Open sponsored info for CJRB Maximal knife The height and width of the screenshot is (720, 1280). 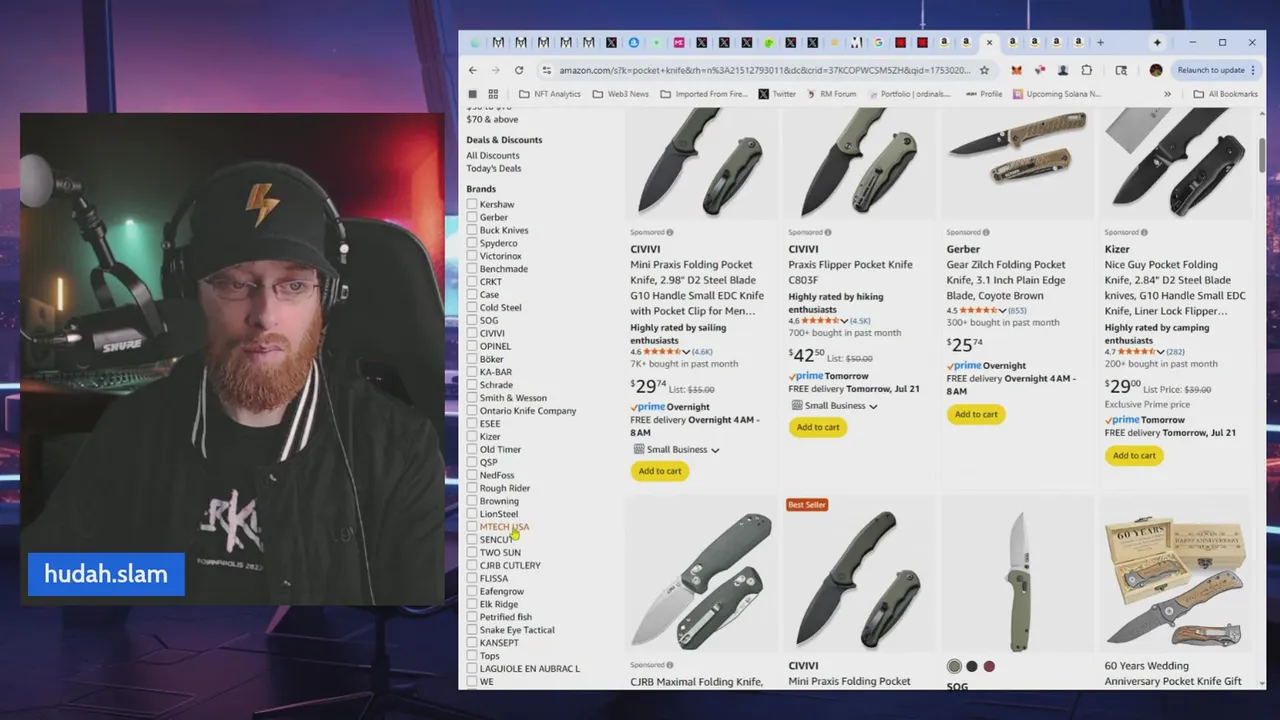coord(670,665)
